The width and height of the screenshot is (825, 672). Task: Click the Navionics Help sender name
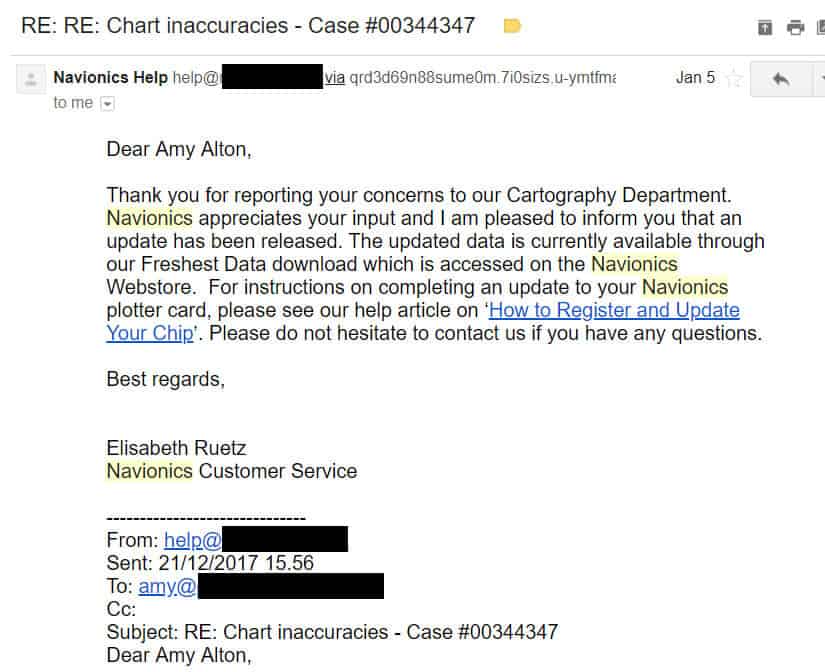point(110,77)
